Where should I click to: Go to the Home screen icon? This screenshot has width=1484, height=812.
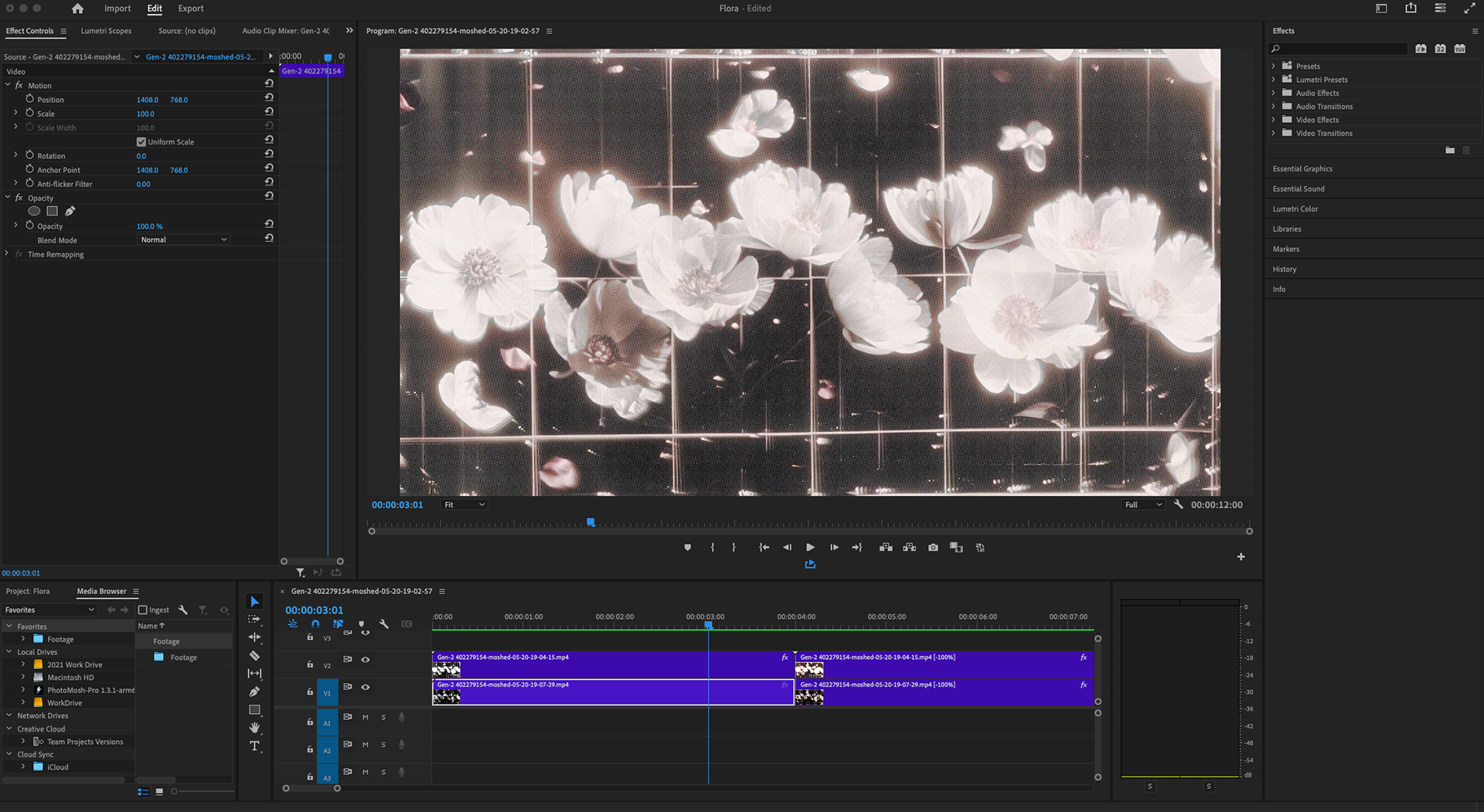pyautogui.click(x=77, y=8)
